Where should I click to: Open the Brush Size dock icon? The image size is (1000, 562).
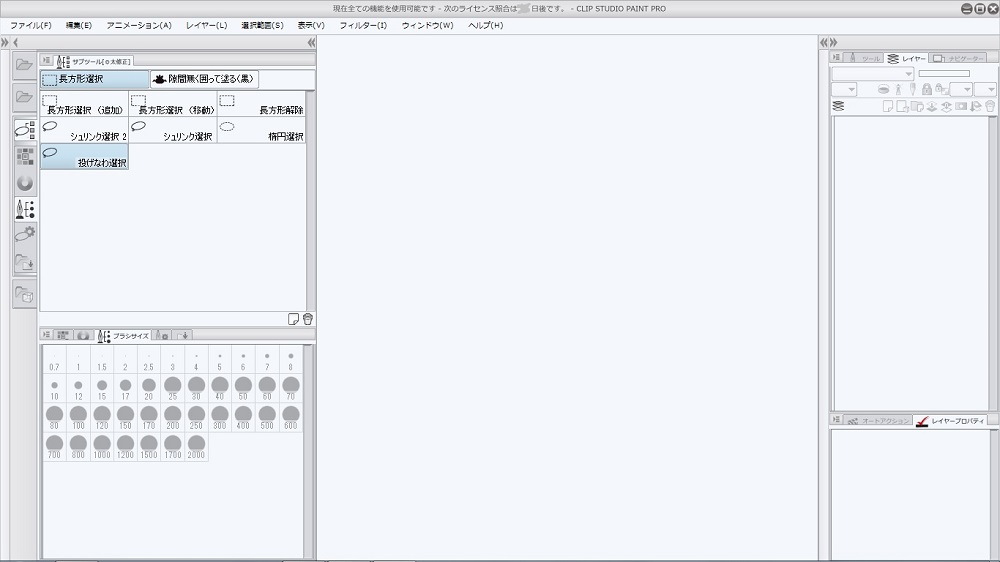pos(25,209)
